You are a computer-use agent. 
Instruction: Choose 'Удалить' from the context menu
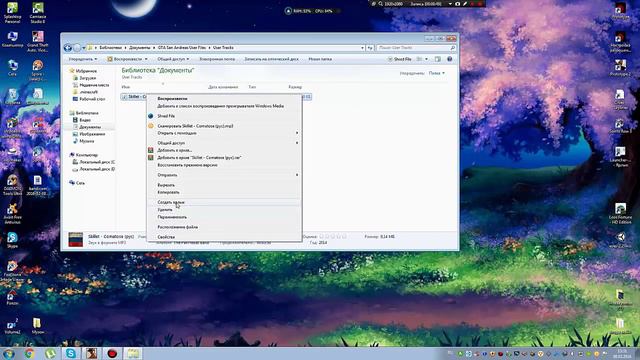pos(225,210)
